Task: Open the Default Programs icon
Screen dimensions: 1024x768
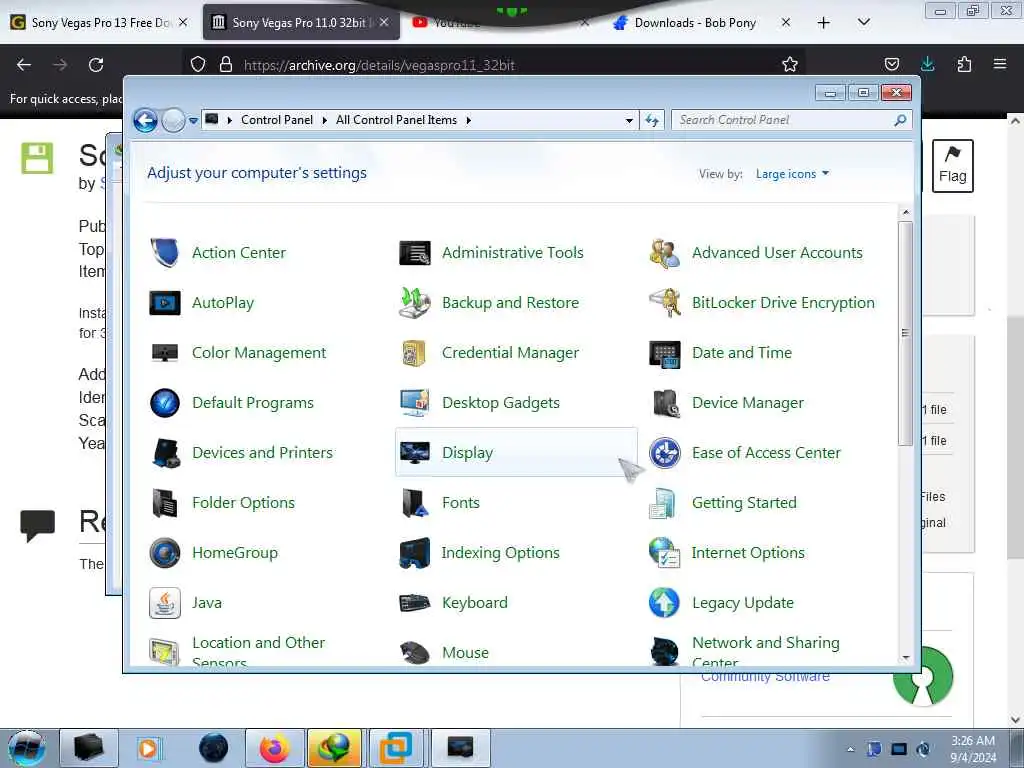Action: click(165, 403)
